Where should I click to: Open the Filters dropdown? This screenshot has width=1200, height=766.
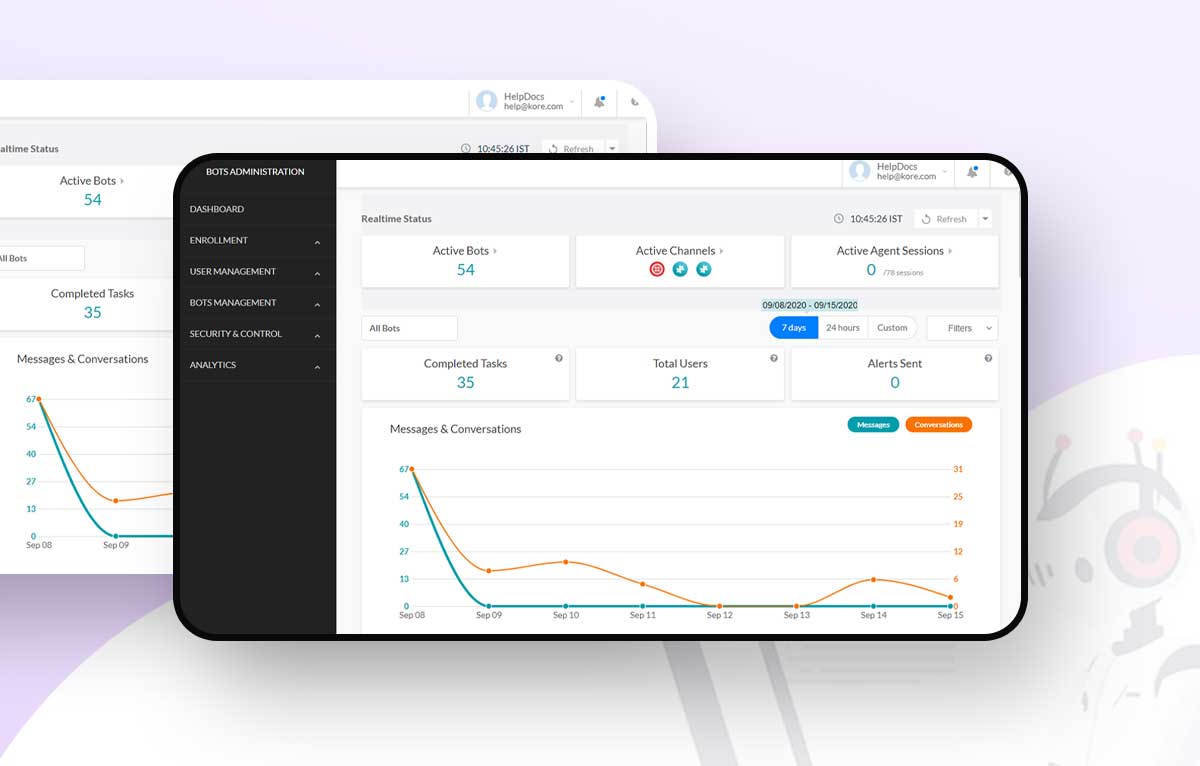click(962, 328)
